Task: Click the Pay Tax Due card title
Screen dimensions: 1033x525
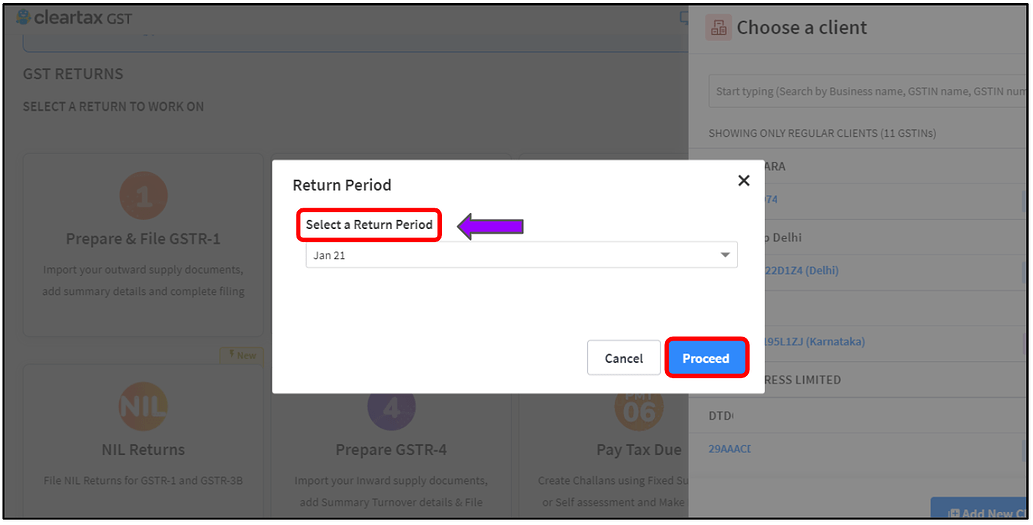Action: (x=639, y=450)
